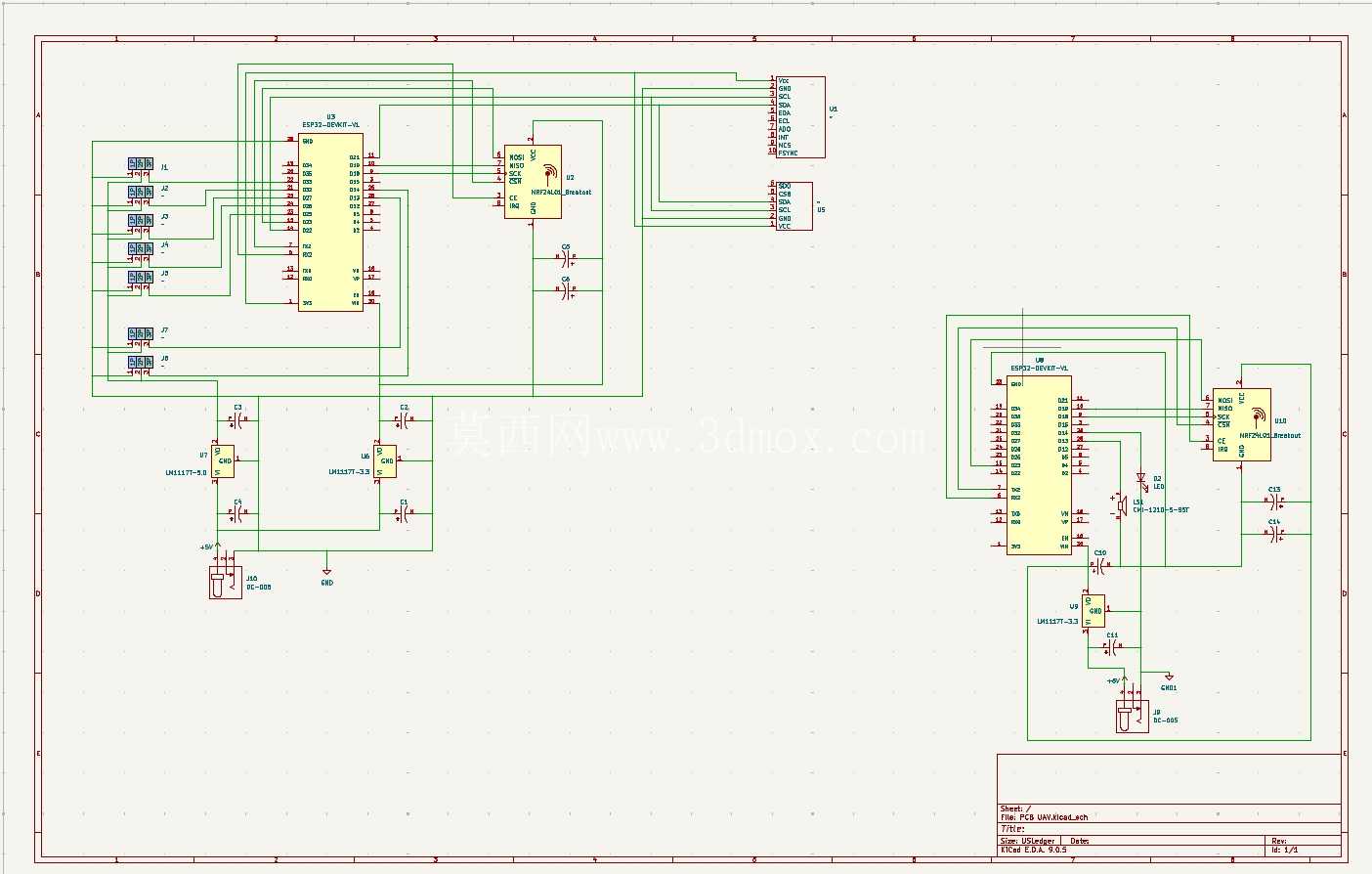Select the J4 three-pin connector
Viewport: 1372px width, 874px height.
(141, 249)
